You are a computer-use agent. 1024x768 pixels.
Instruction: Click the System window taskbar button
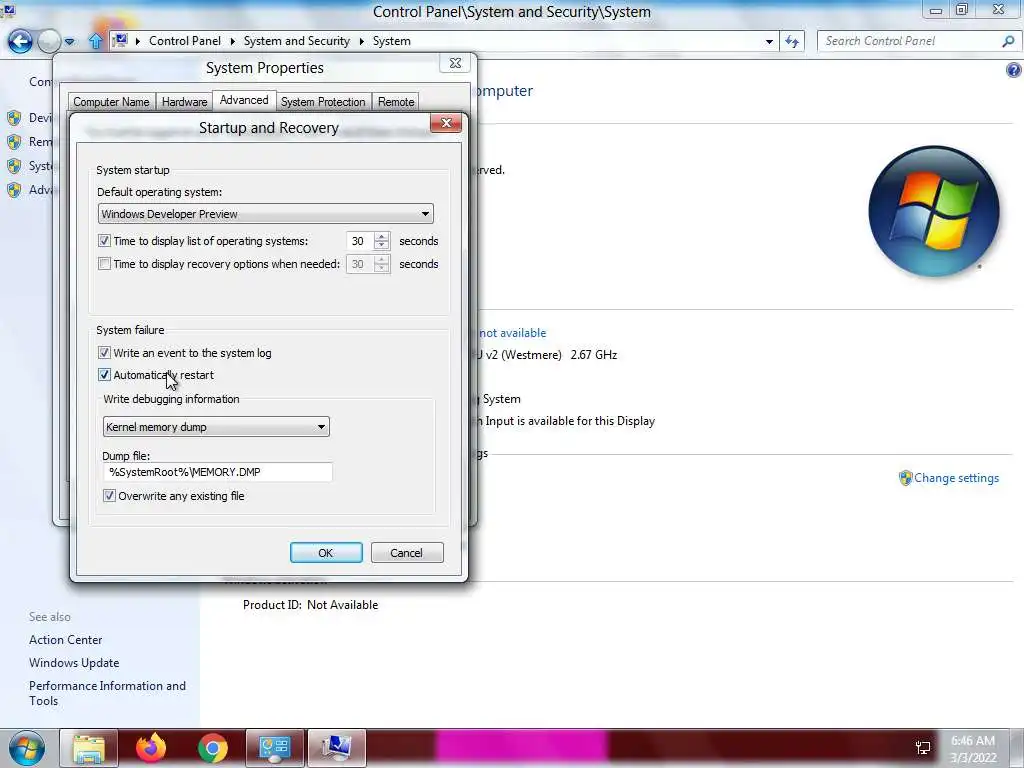(336, 748)
